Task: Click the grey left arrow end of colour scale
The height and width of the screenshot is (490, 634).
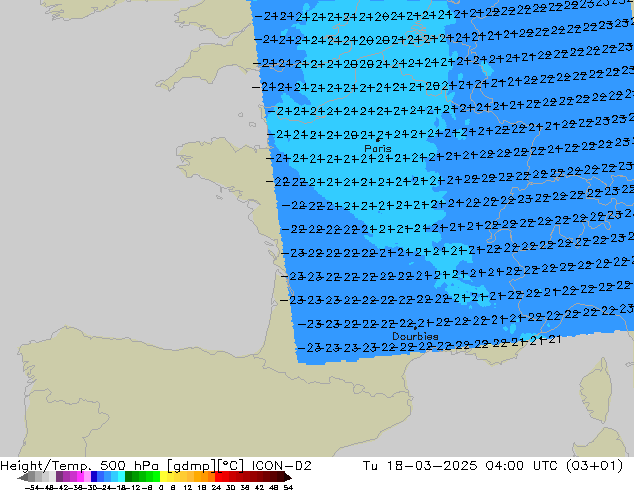Action: pos(23,477)
